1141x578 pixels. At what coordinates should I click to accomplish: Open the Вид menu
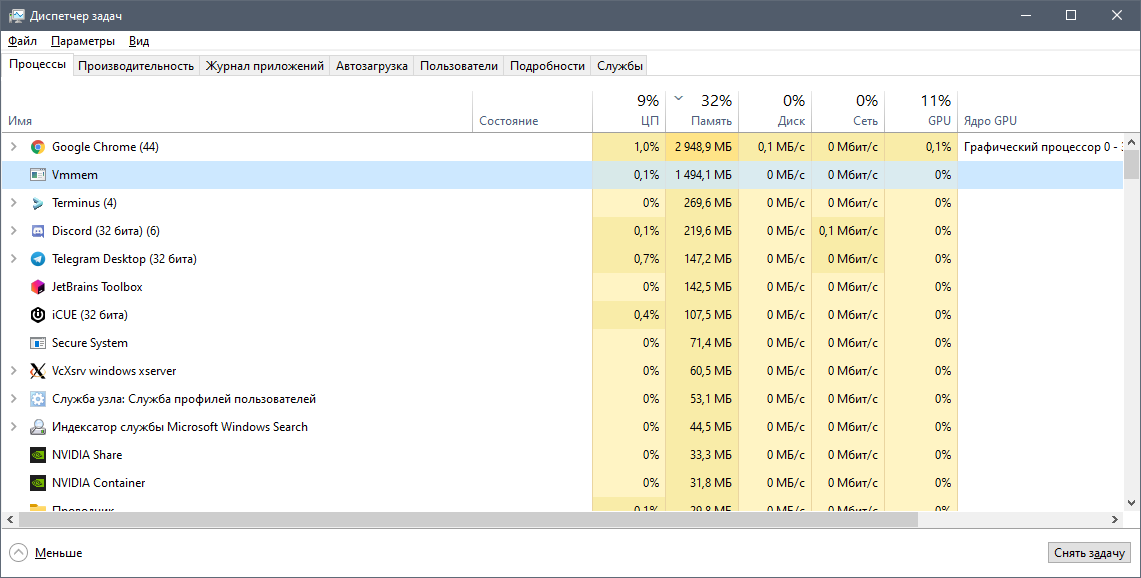tap(139, 41)
